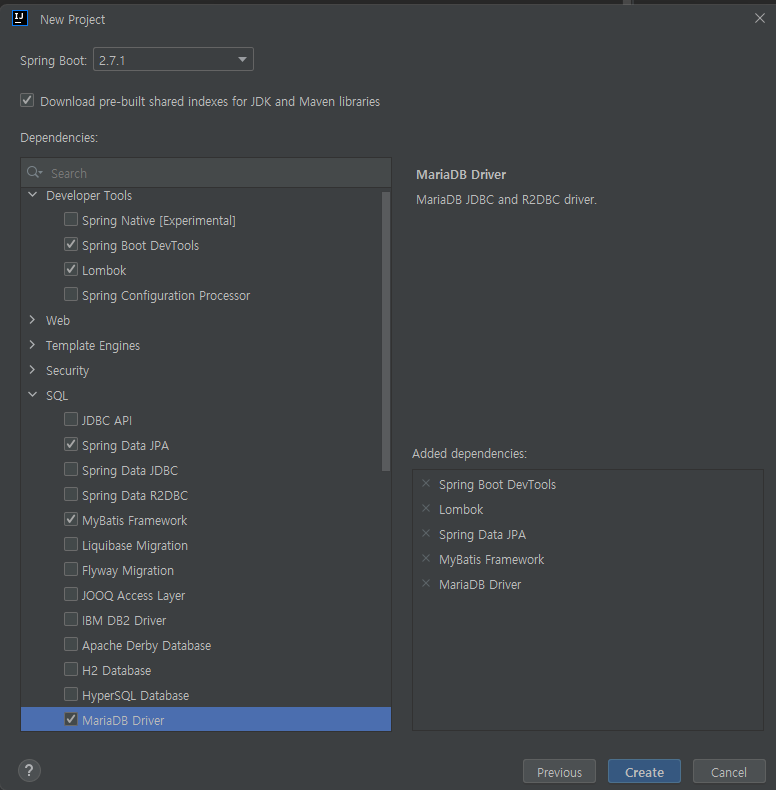The height and width of the screenshot is (790, 776).
Task: Click the Cancel button
Action: [x=729, y=772]
